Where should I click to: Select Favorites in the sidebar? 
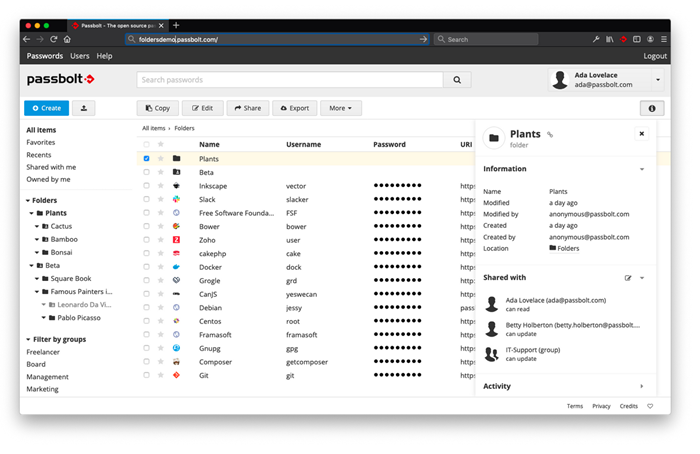(41, 142)
